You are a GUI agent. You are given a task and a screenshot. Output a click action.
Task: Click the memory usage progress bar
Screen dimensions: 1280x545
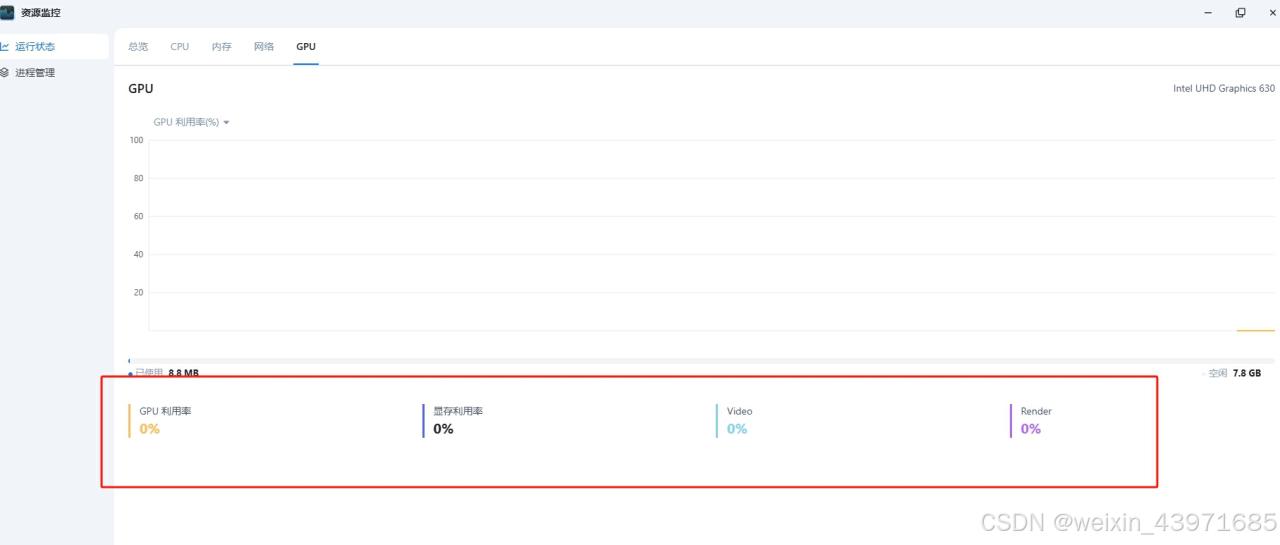pos(700,360)
